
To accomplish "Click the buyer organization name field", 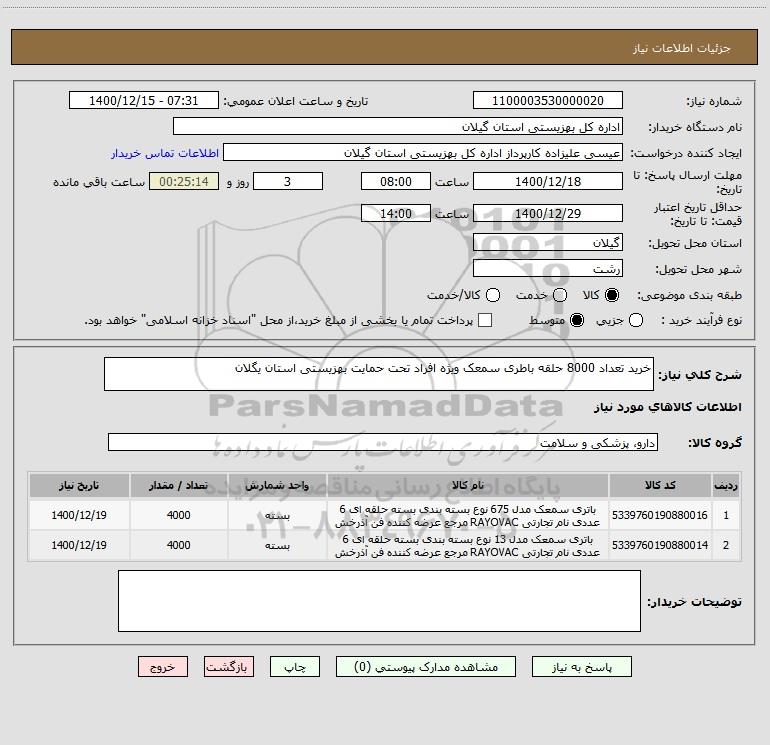I will (398, 126).
